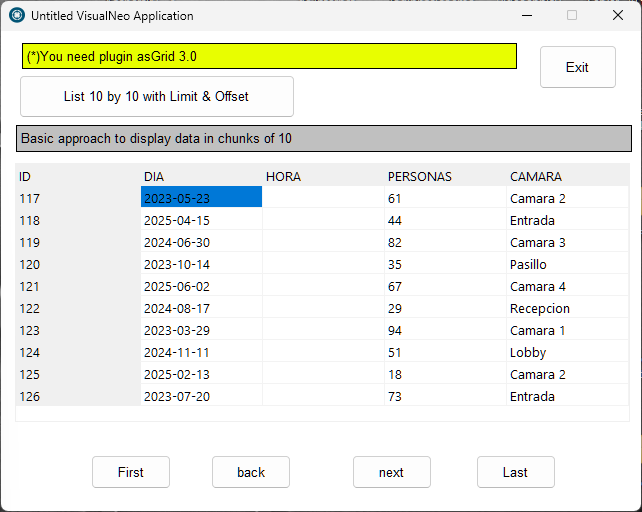Click CAMARA cell Pasillo
Viewport: 642px width, 512px height.
click(567, 265)
